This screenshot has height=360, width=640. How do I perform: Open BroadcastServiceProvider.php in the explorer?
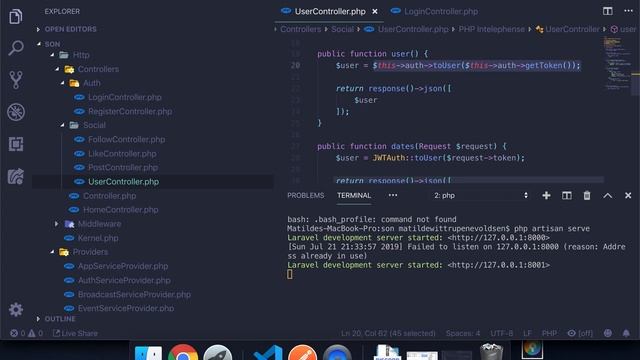pos(134,294)
